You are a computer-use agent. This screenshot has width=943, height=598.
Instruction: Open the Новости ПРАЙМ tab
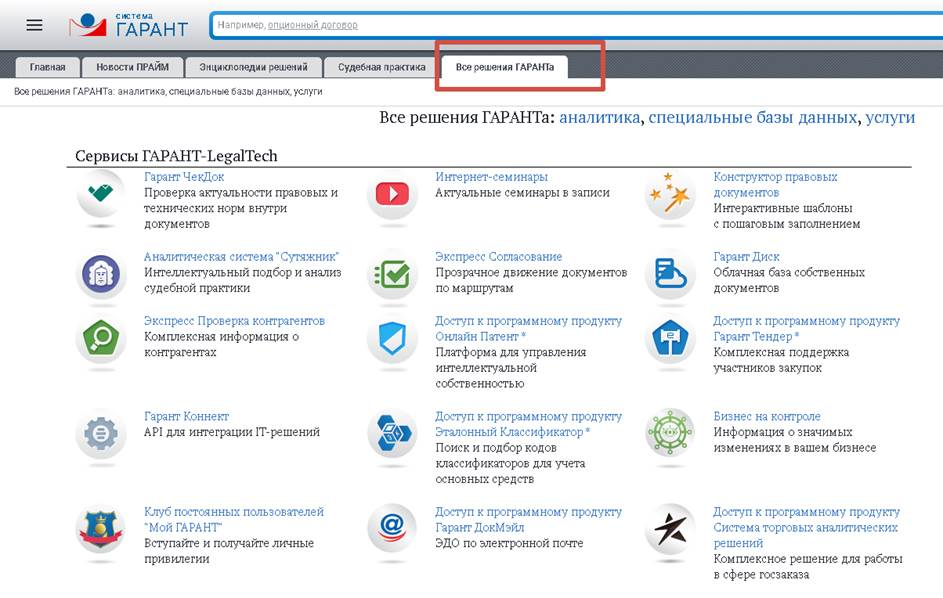pos(132,67)
